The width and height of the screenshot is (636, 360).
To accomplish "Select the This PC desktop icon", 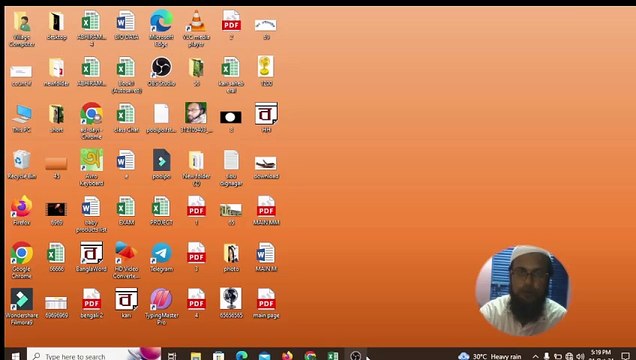I will [x=22, y=118].
